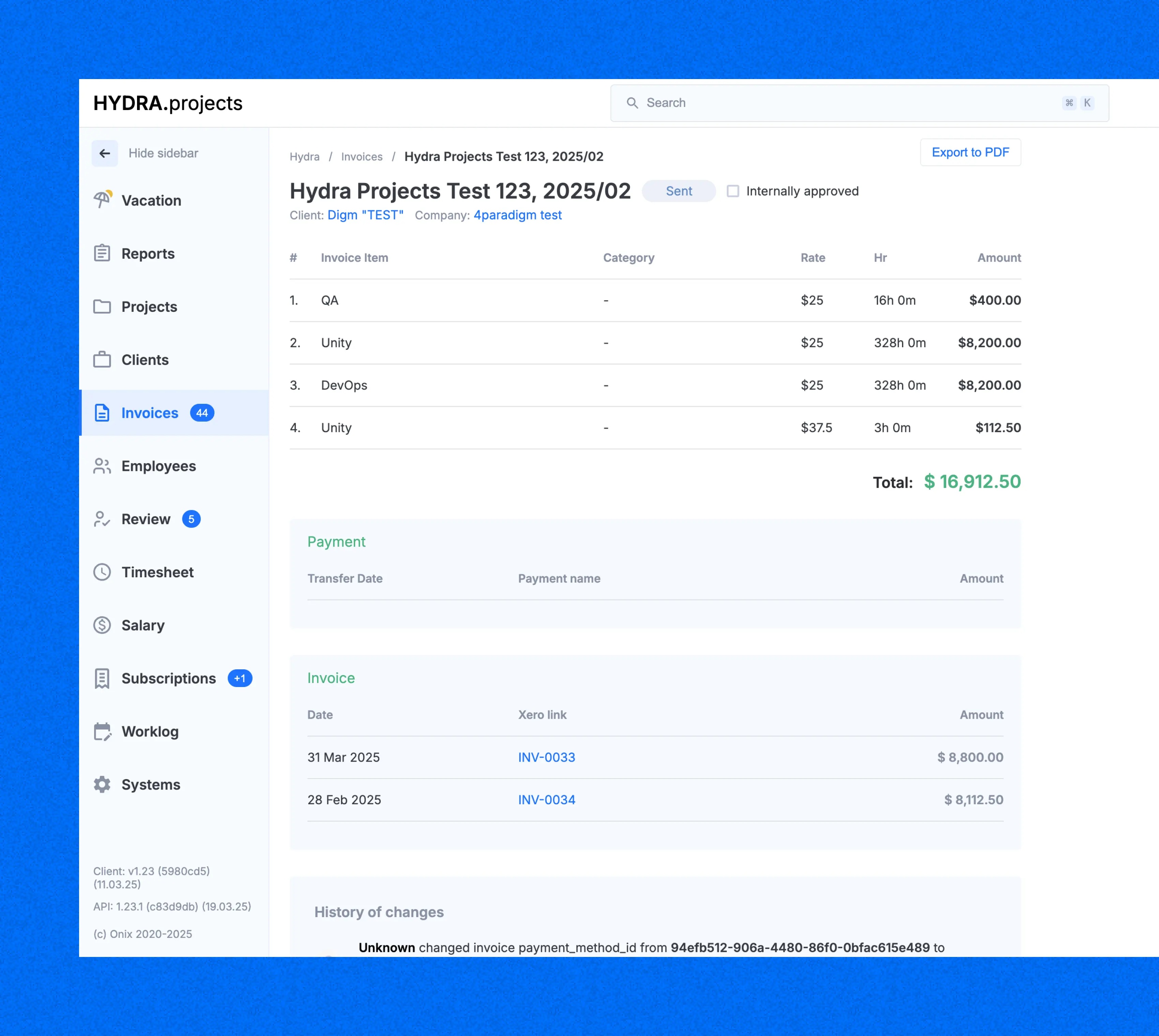Click the Projects folder icon
Image resolution: width=1159 pixels, height=1036 pixels.
pyautogui.click(x=102, y=306)
